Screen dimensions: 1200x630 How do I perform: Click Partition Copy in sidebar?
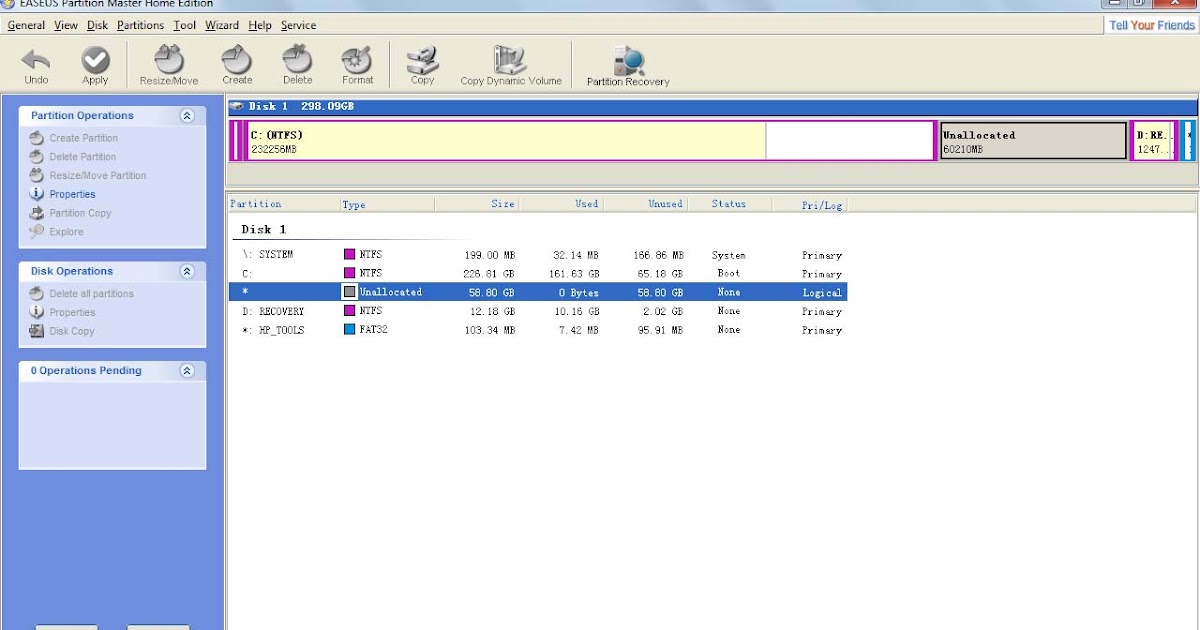pyautogui.click(x=81, y=213)
